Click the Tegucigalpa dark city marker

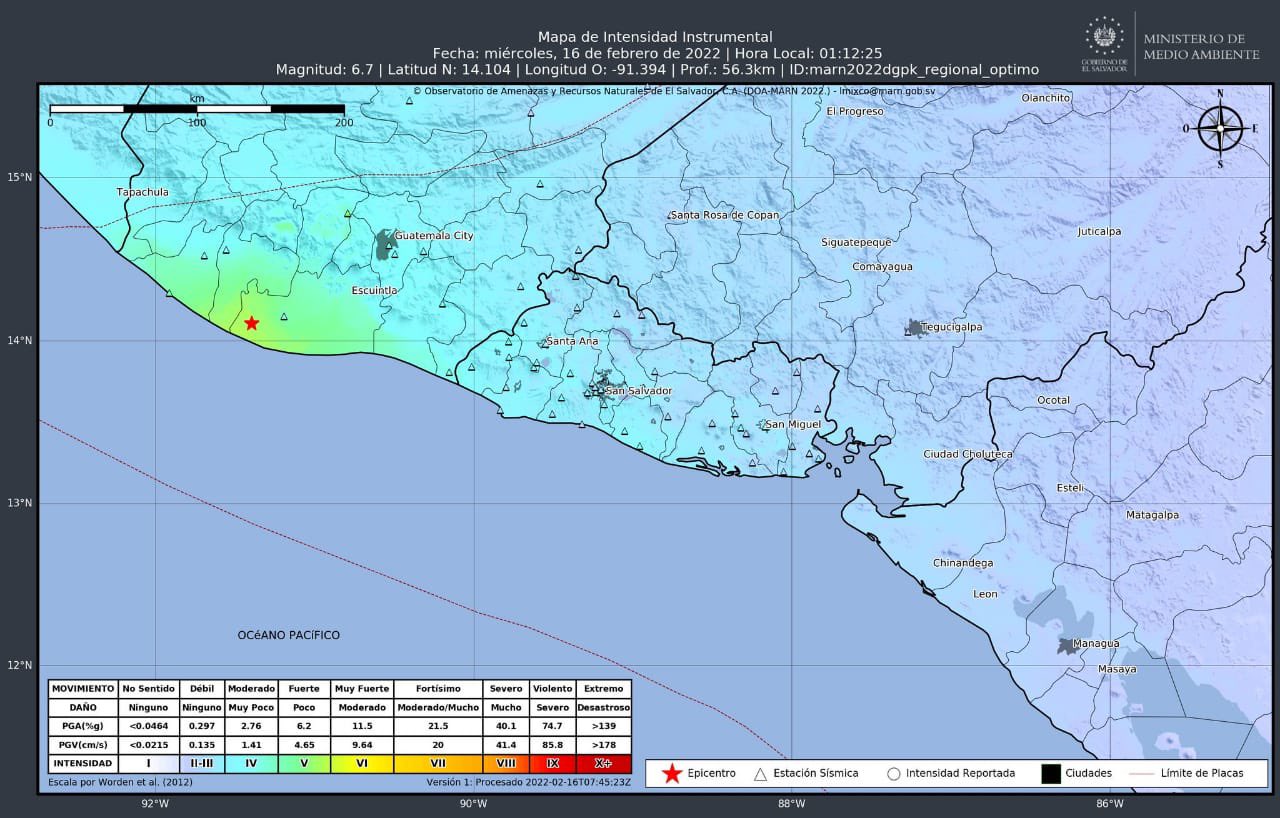[x=915, y=327]
